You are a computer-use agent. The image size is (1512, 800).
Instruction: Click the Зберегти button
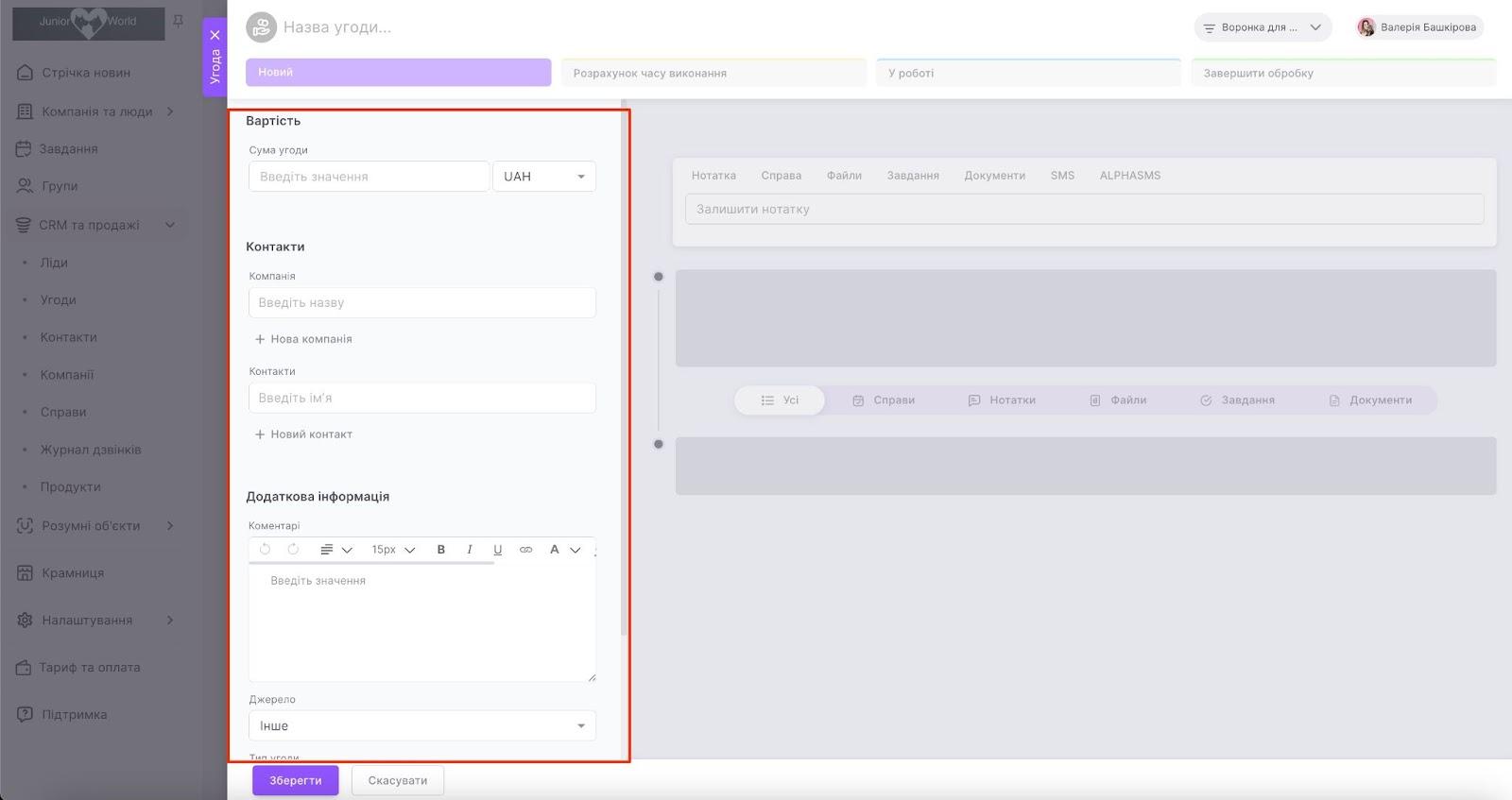coord(295,781)
